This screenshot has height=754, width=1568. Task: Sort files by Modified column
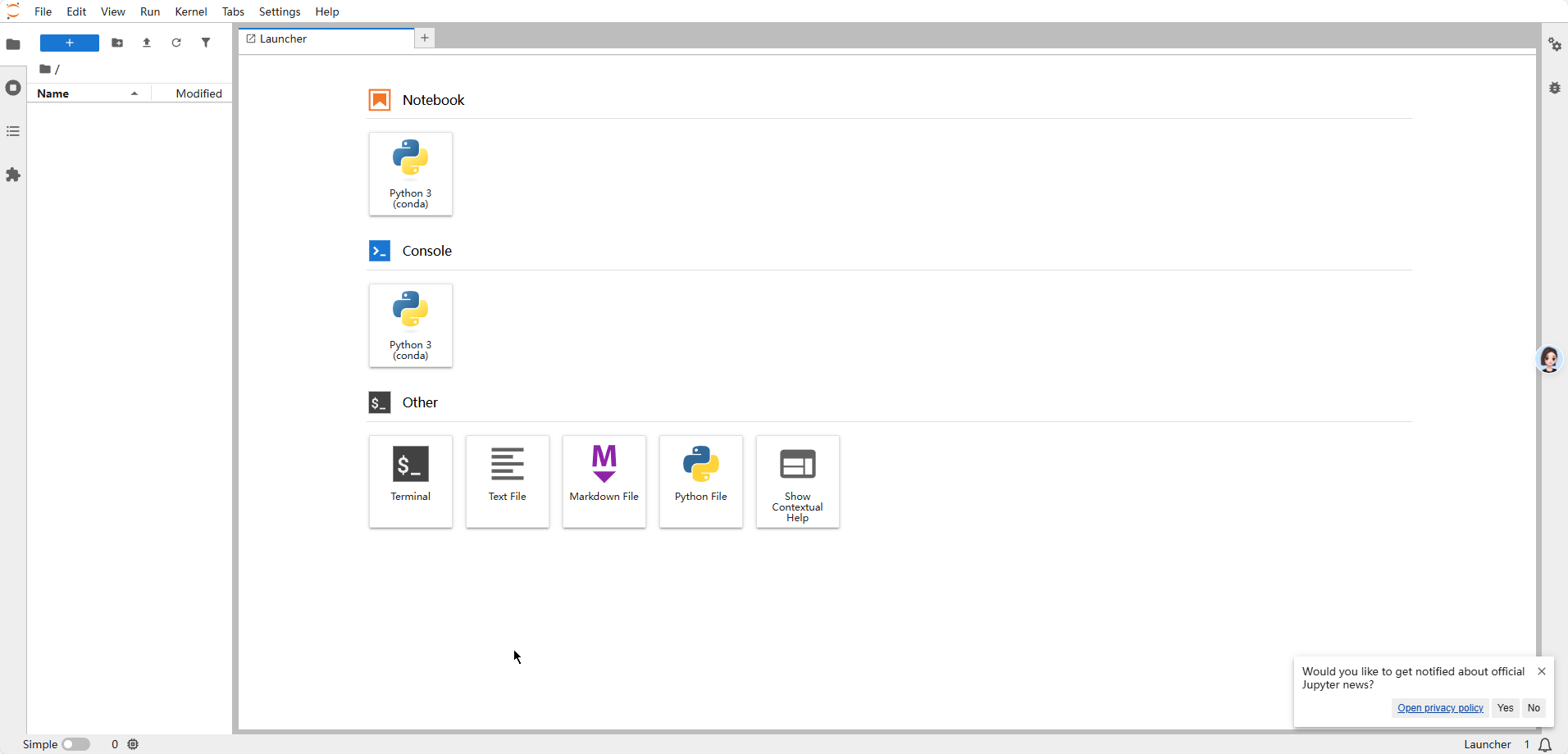coord(198,93)
